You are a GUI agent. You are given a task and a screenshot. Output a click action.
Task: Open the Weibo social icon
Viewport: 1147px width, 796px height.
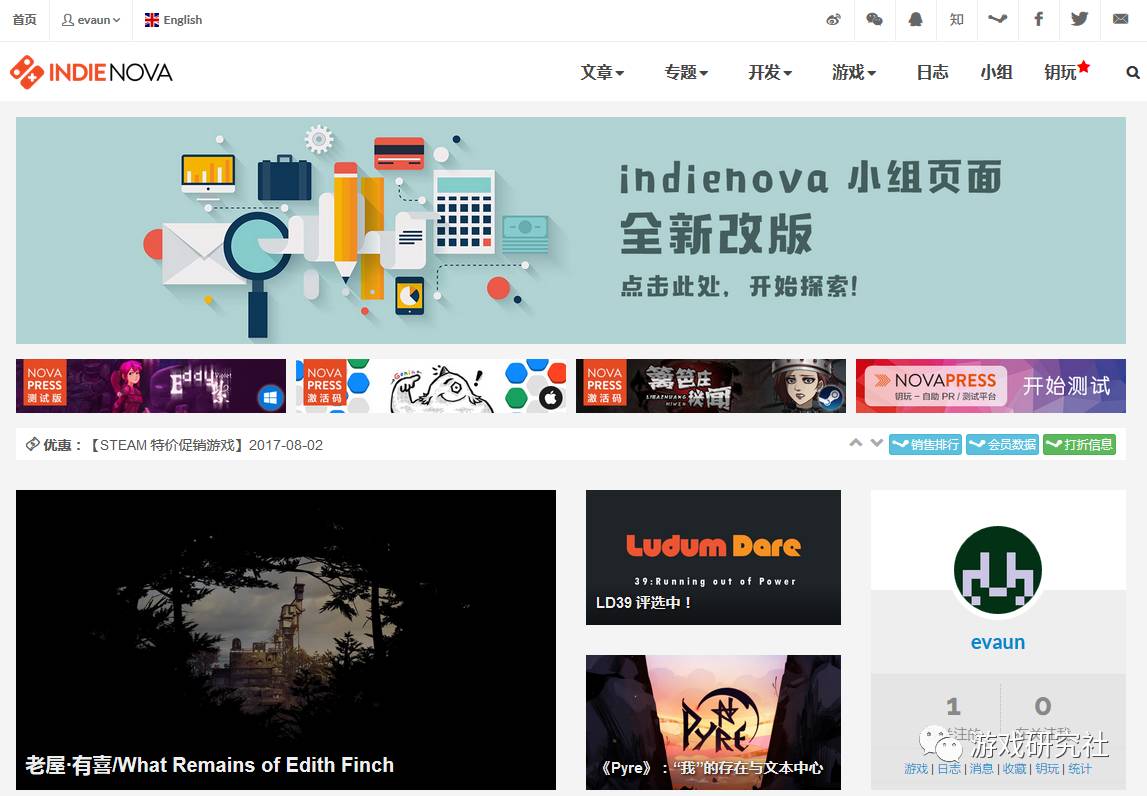click(x=833, y=20)
